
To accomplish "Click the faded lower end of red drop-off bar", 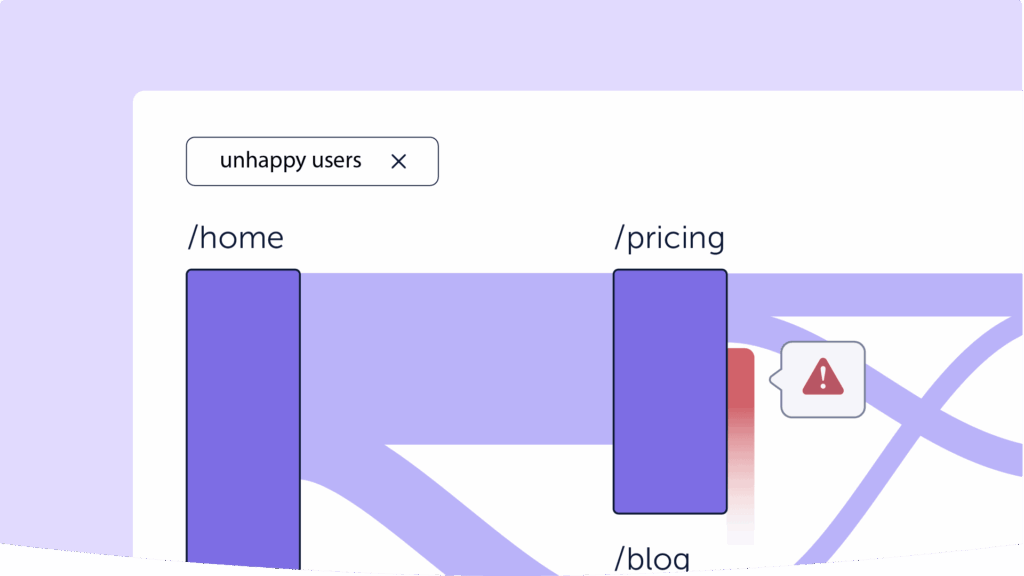I will (x=741, y=509).
